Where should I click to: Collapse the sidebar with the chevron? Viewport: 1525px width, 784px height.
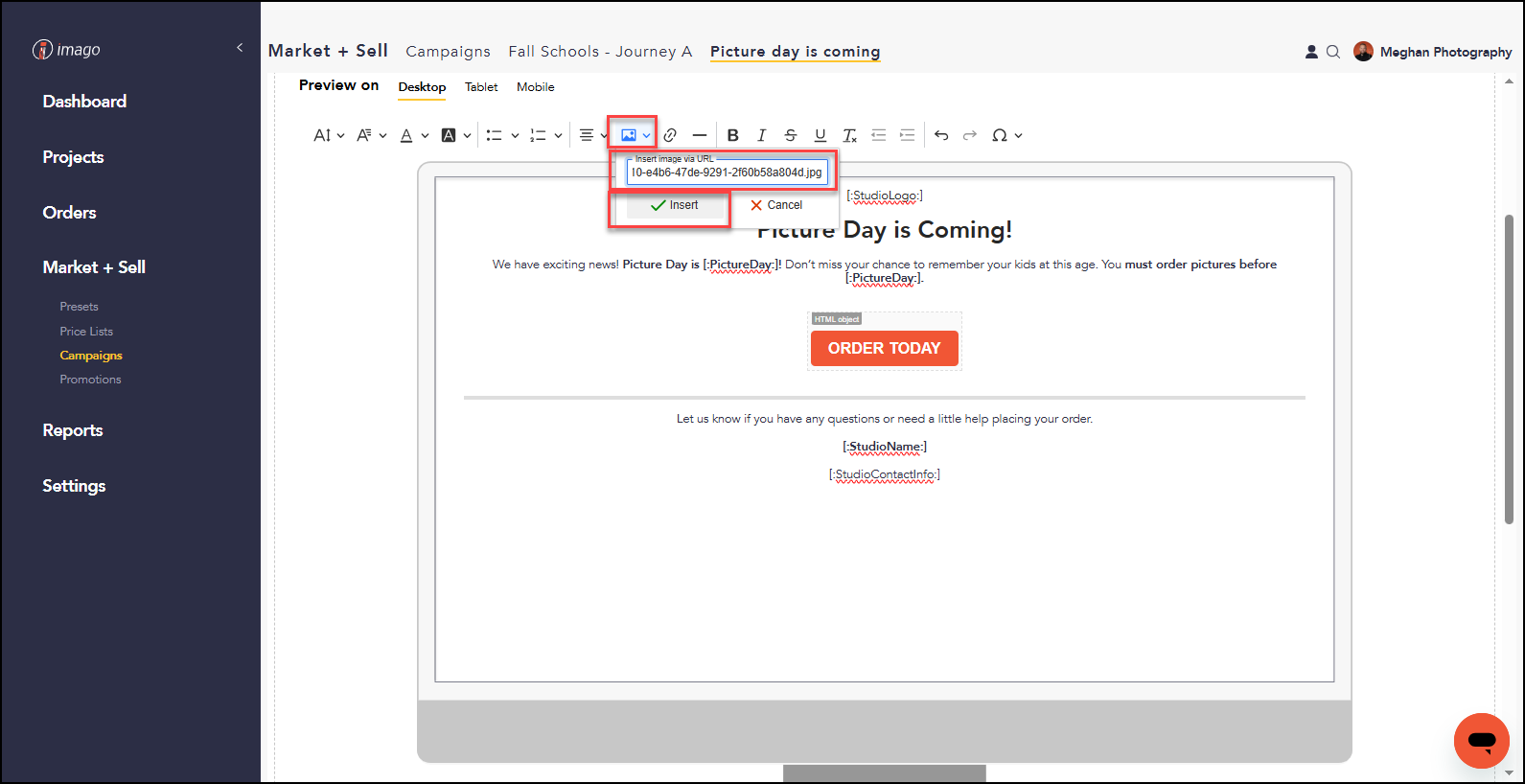pyautogui.click(x=240, y=47)
